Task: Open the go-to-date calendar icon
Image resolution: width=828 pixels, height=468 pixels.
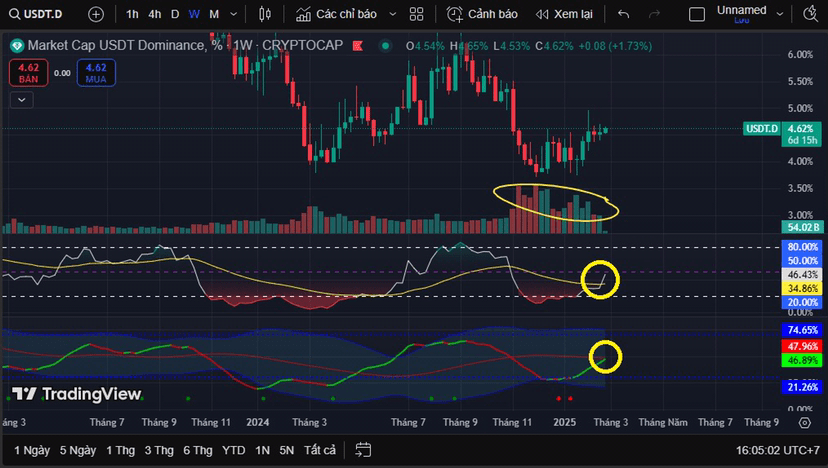Action: tap(363, 450)
